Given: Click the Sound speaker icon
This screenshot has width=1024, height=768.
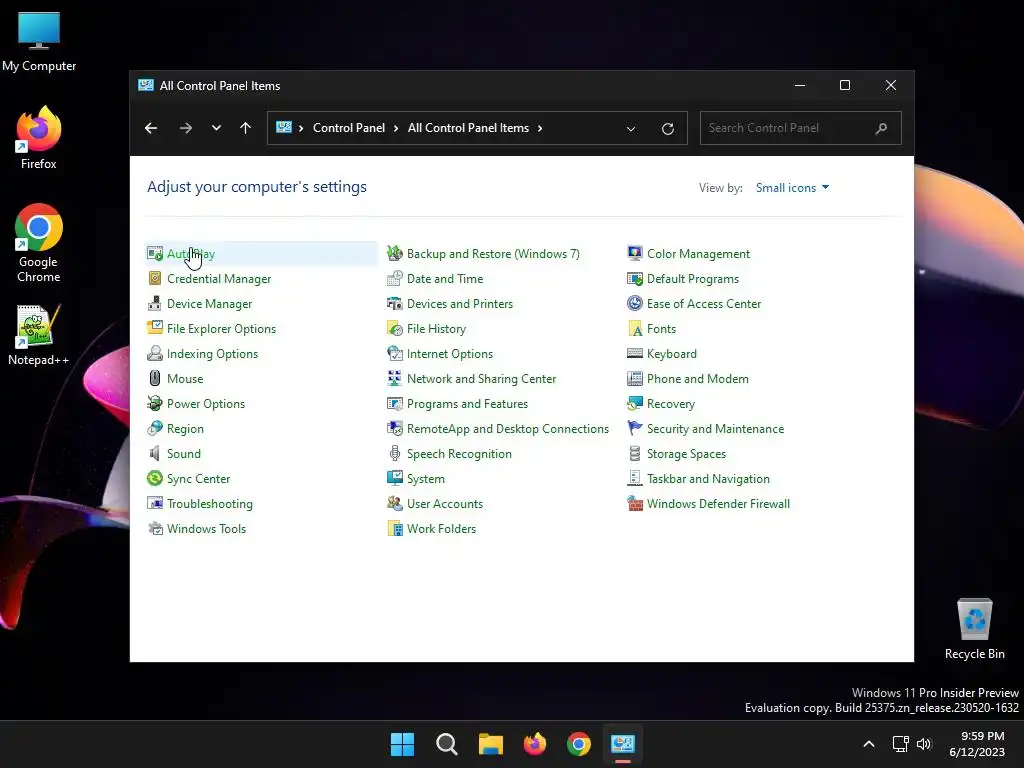Looking at the screenshot, I should [x=155, y=453].
